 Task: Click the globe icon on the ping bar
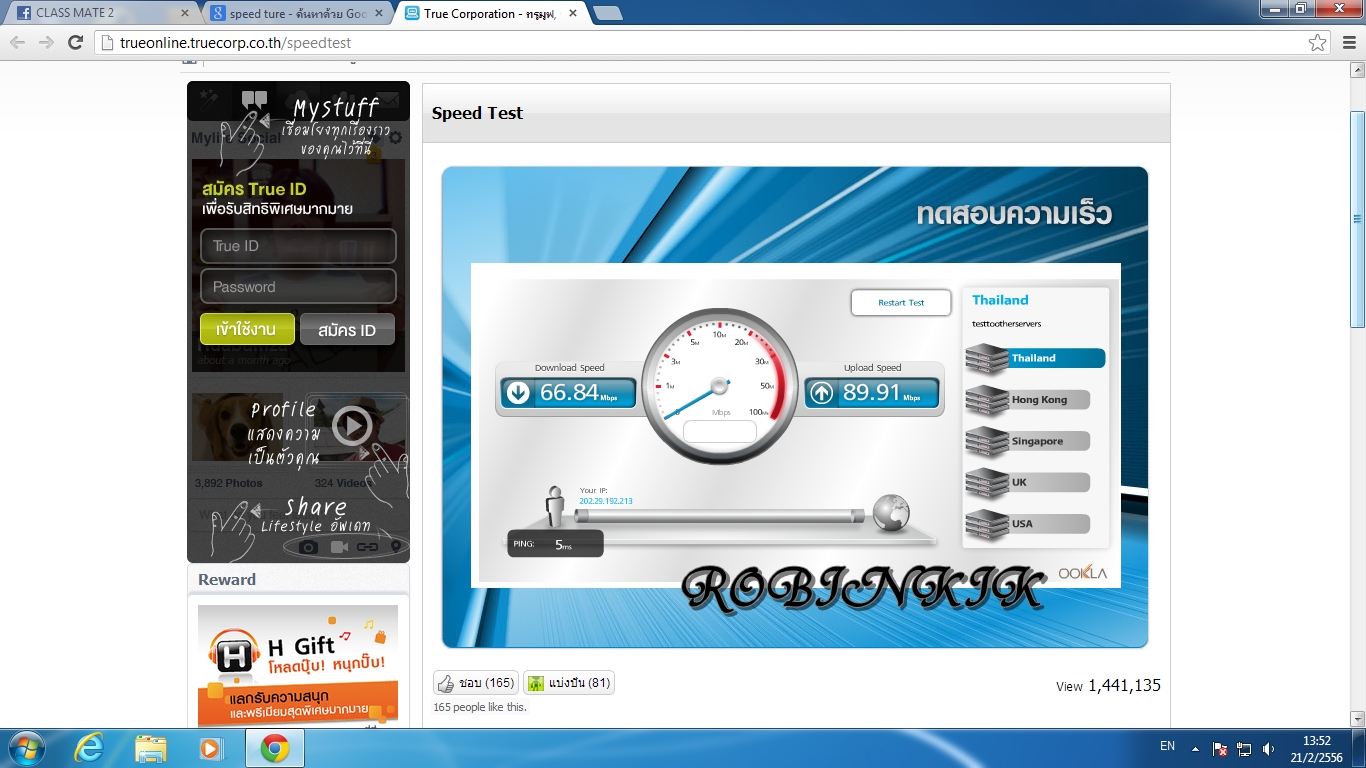click(890, 512)
